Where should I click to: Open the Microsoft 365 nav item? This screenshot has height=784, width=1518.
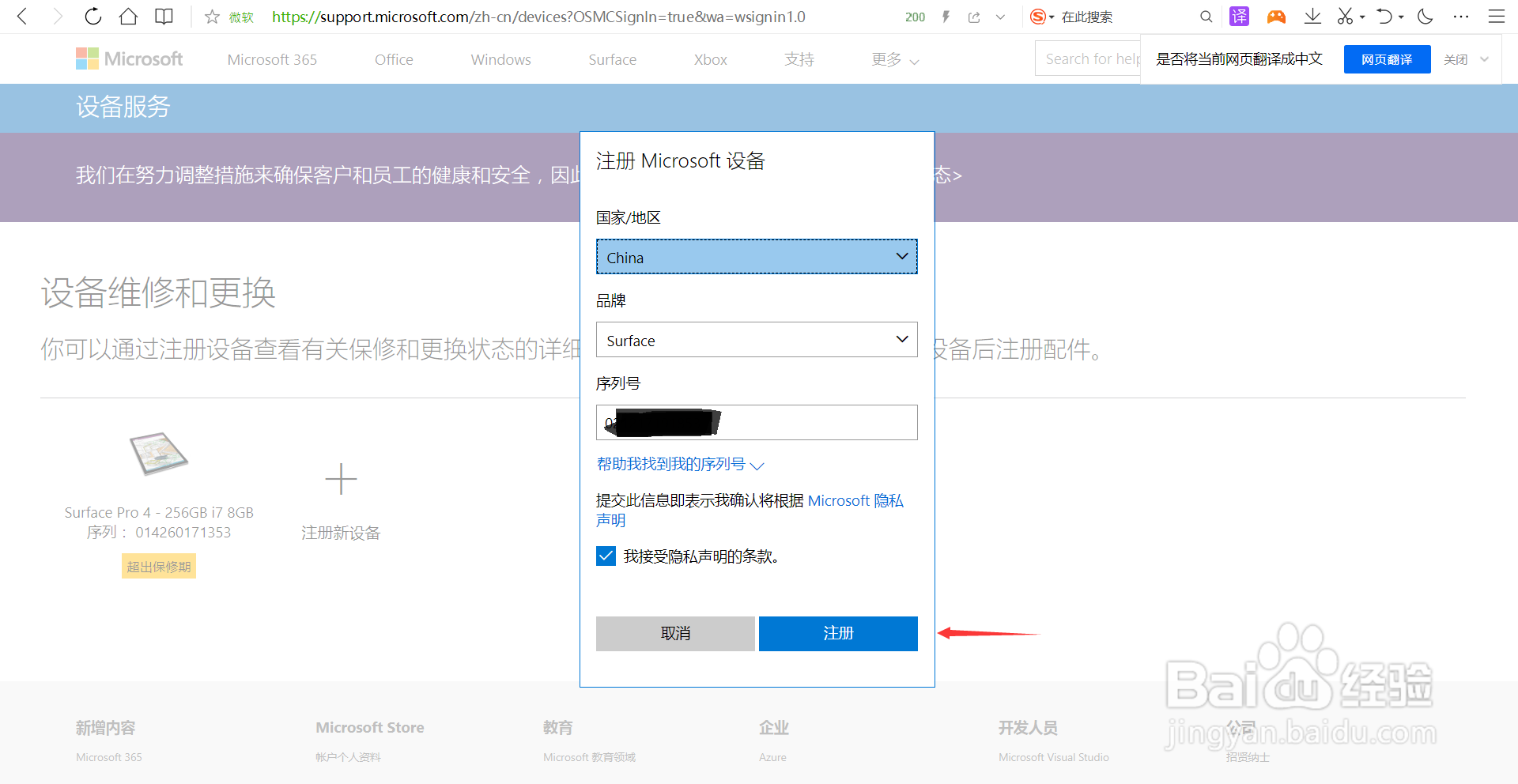[272, 59]
